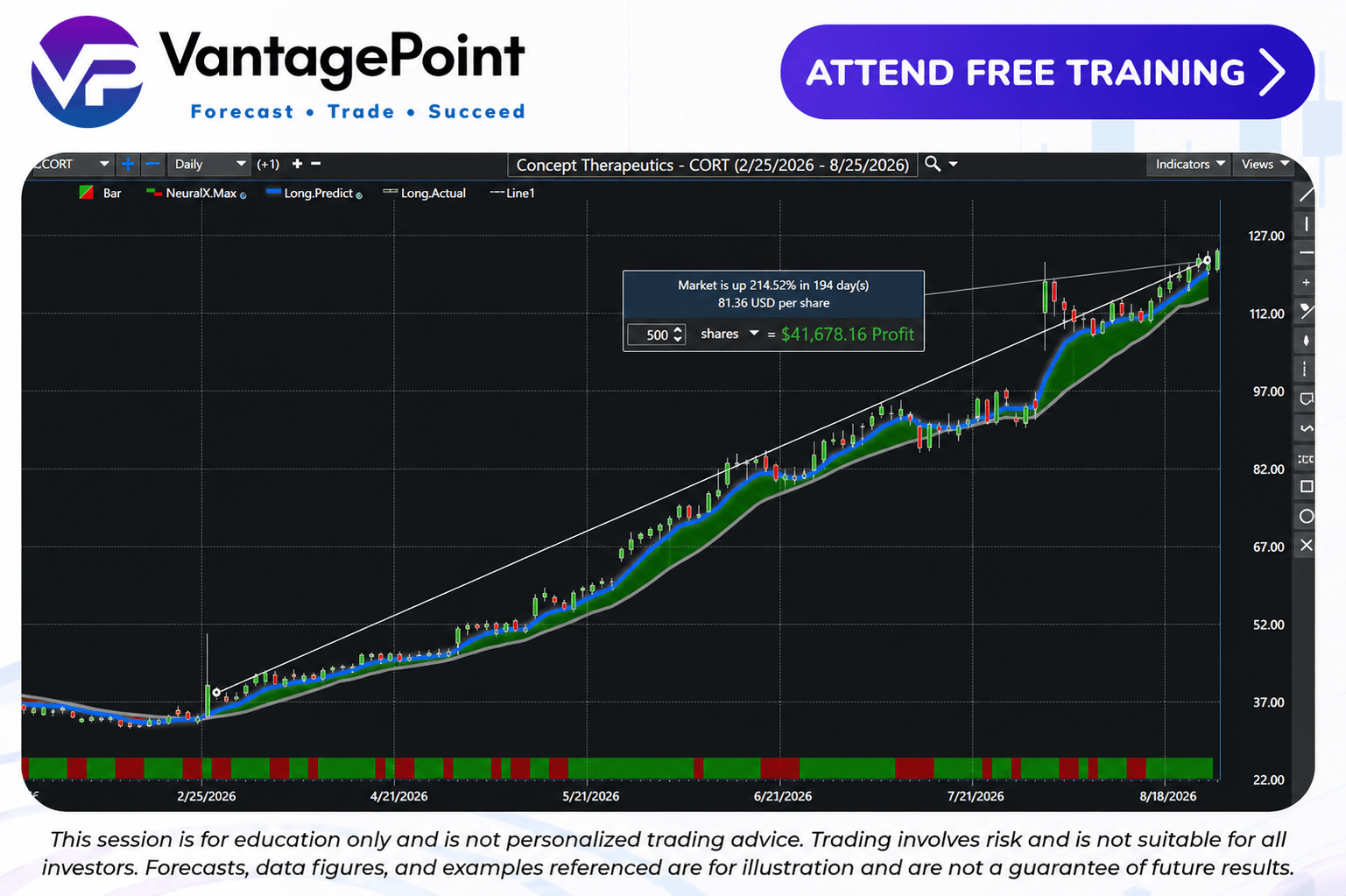Image resolution: width=1346 pixels, height=896 pixels.
Task: Click the 500 shares input field
Action: (x=657, y=335)
